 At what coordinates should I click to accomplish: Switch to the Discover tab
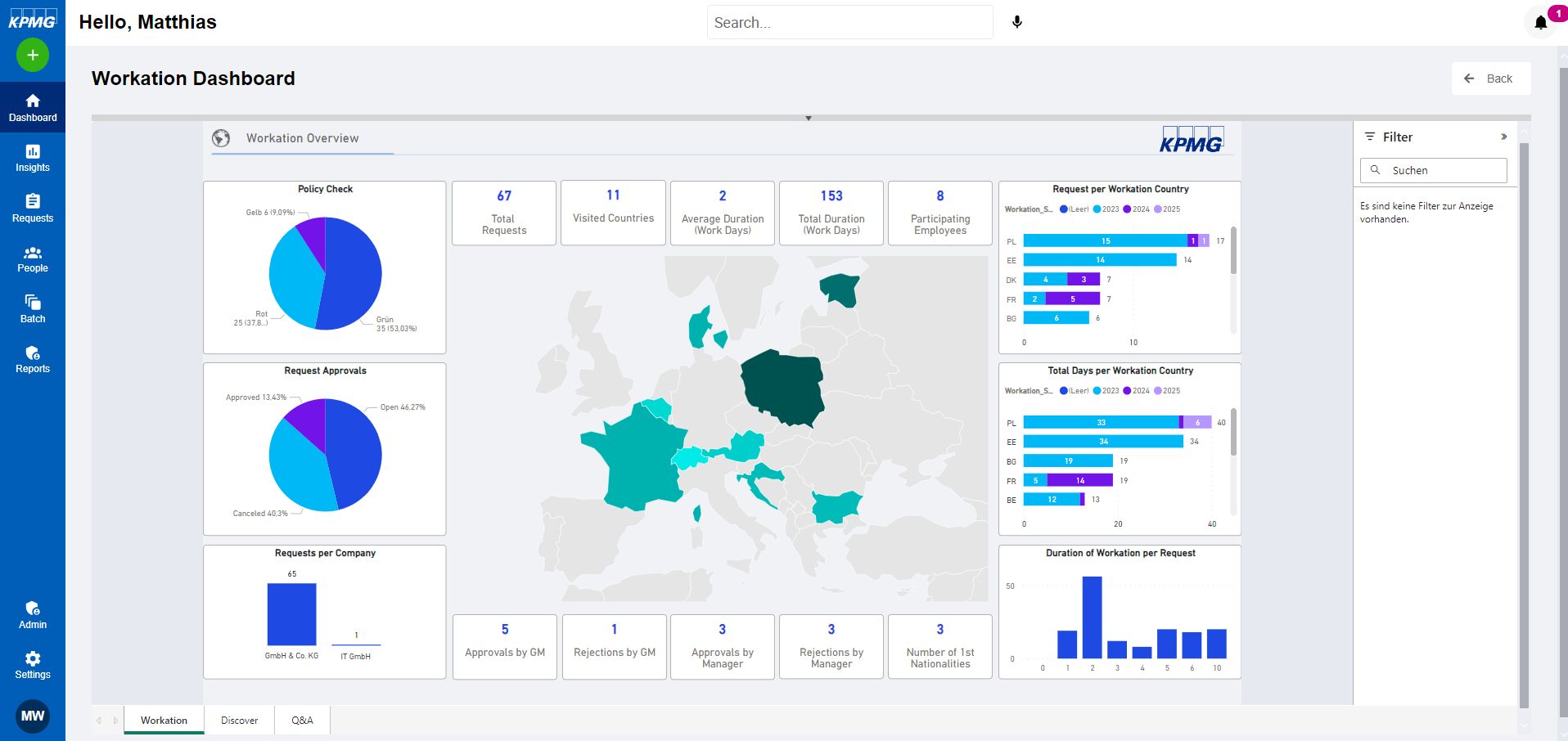pyautogui.click(x=238, y=721)
